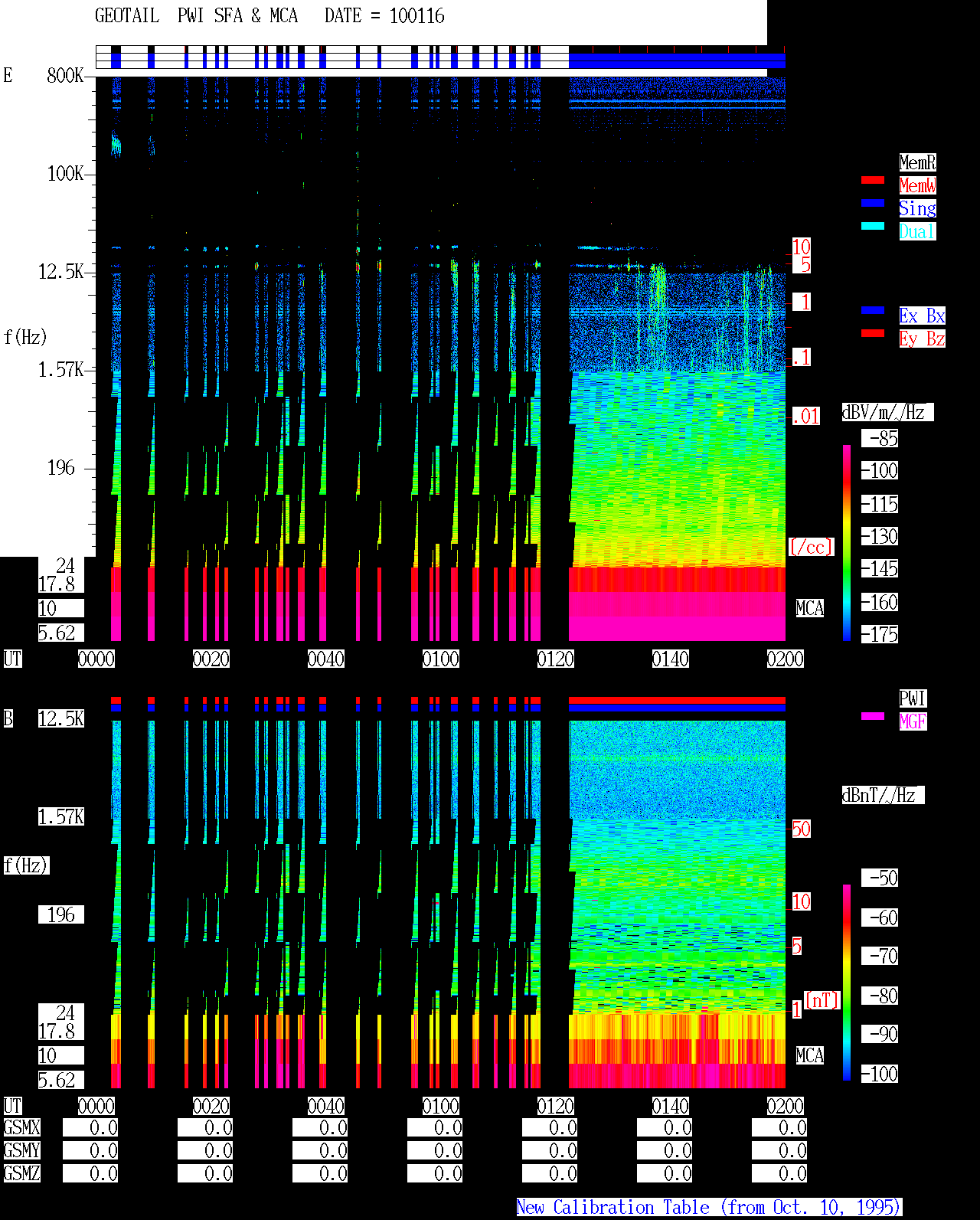Click the red [/cc] density unit label
The image size is (980, 1220).
(811, 547)
